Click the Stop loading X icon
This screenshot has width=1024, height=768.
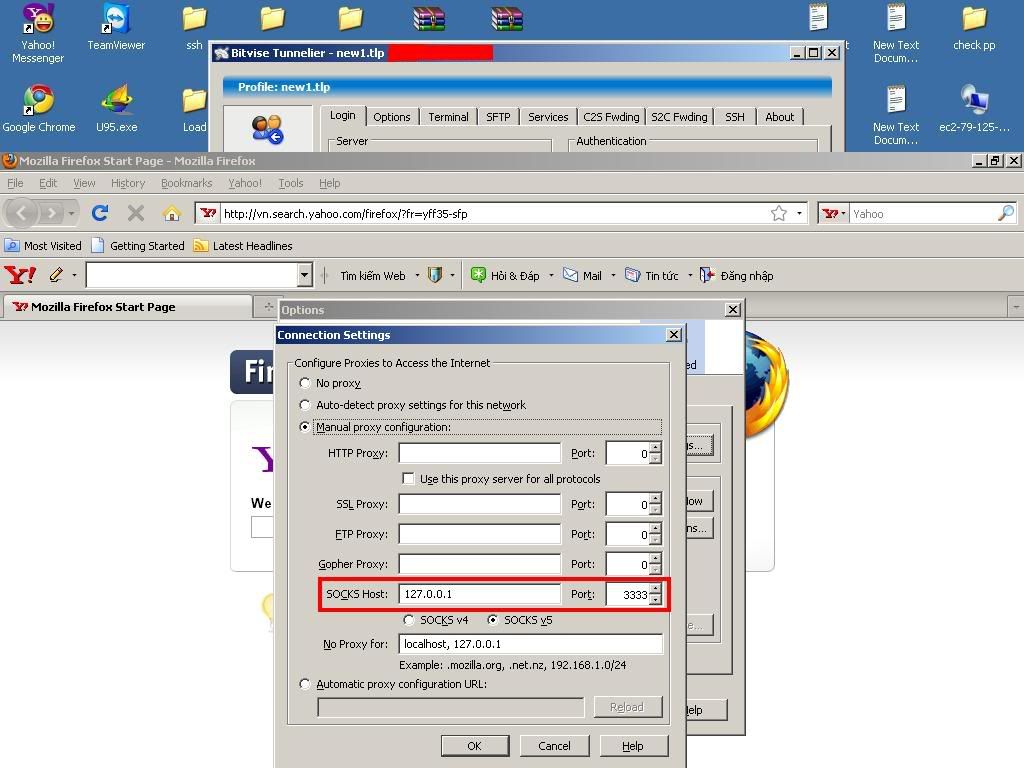click(x=136, y=213)
